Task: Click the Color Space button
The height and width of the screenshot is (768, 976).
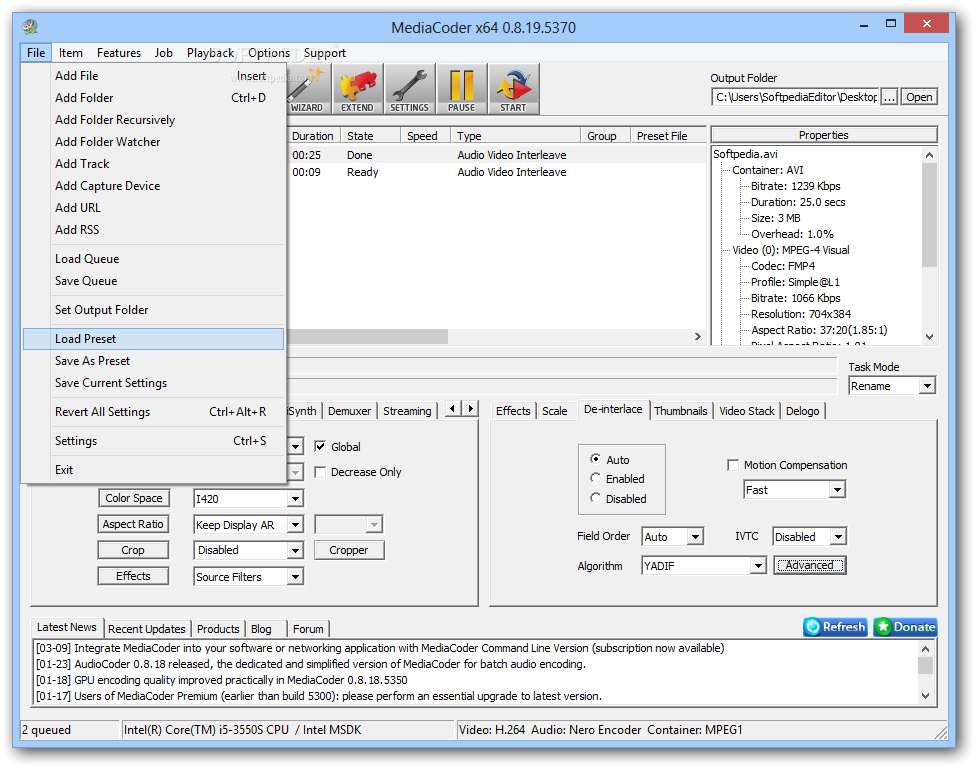Action: pyautogui.click(x=133, y=498)
